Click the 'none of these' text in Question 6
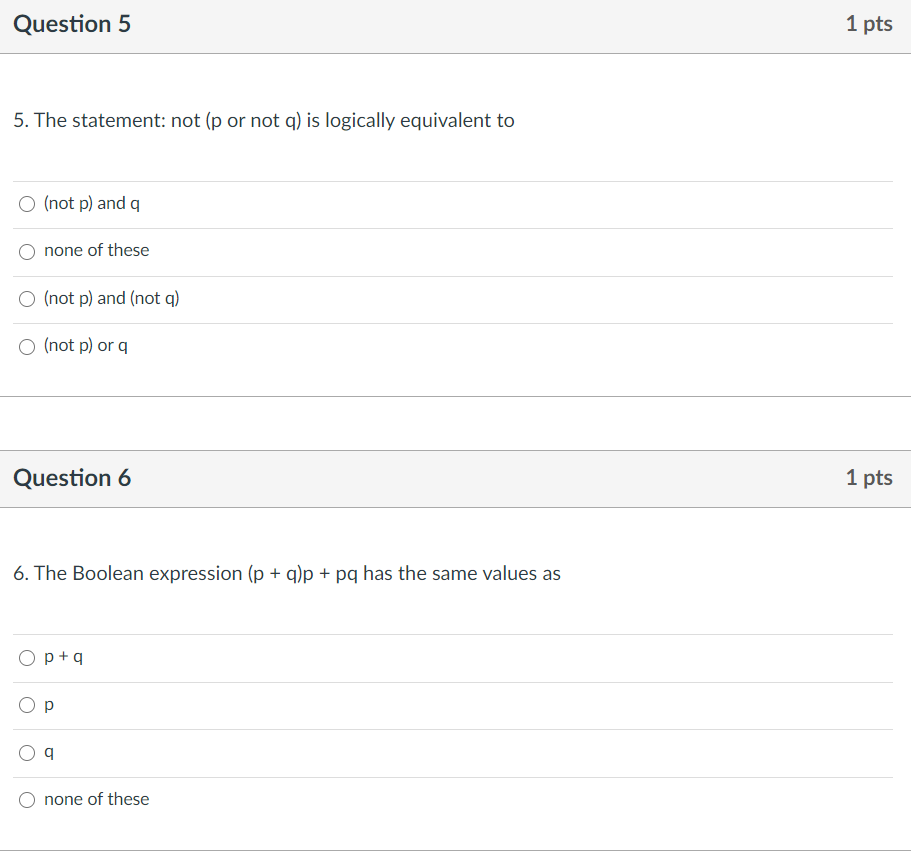Screen dimensions: 911x851 pos(96,799)
